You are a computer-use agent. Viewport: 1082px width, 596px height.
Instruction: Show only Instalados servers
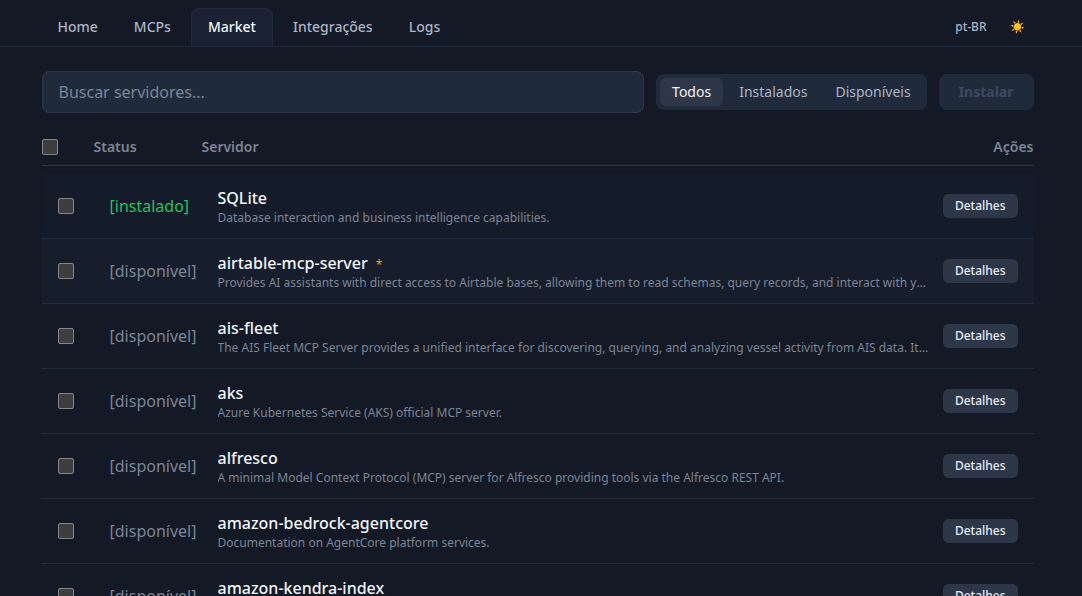pyautogui.click(x=773, y=92)
